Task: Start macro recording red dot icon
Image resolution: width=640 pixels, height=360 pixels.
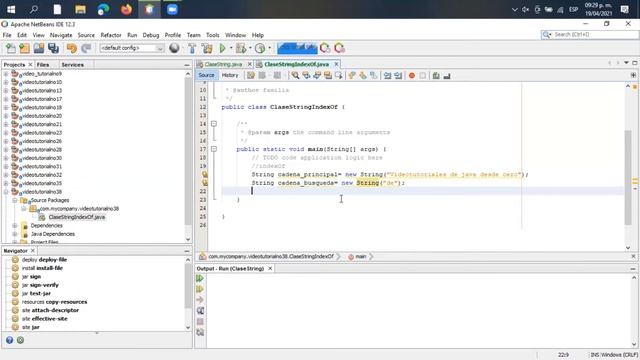Action: click(412, 76)
